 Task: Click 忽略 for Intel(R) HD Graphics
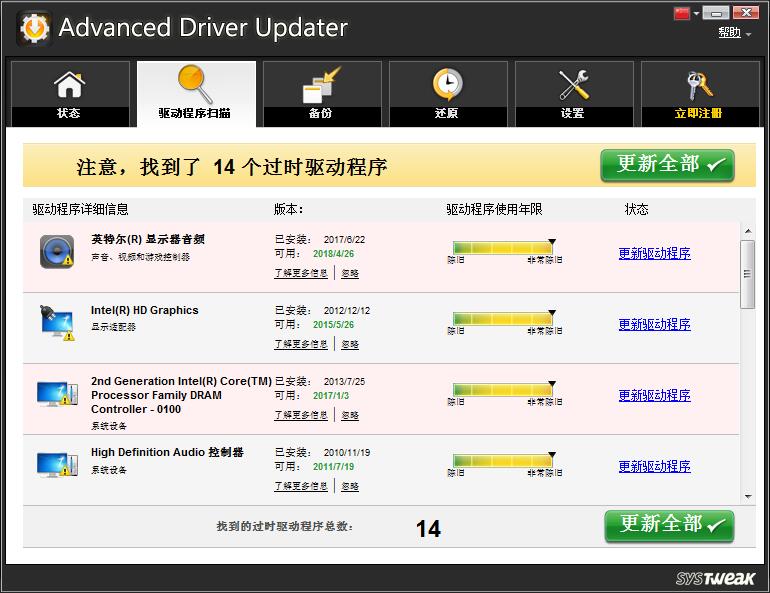(350, 344)
